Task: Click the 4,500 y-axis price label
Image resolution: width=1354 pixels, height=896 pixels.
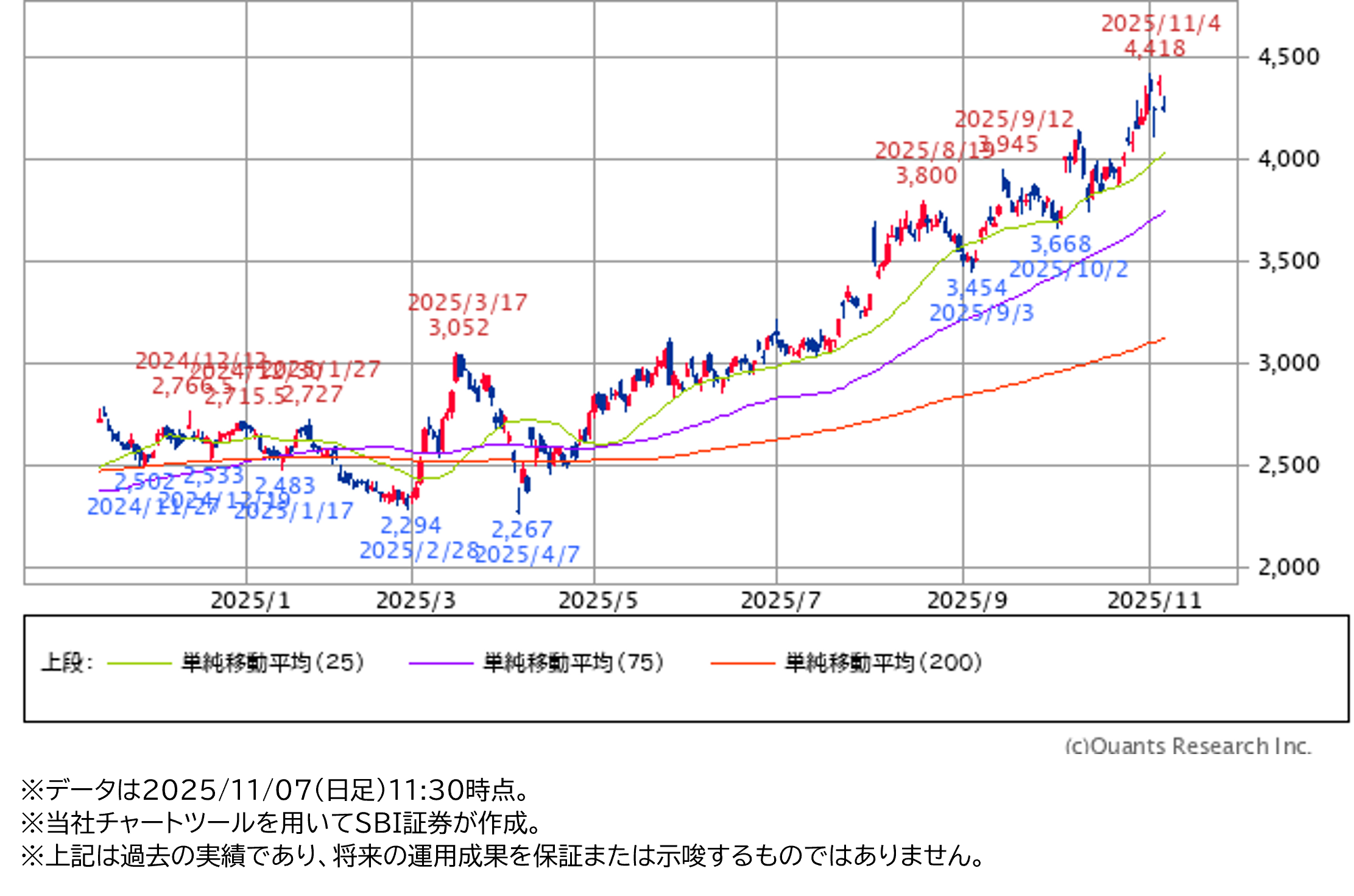Action: [x=1288, y=57]
